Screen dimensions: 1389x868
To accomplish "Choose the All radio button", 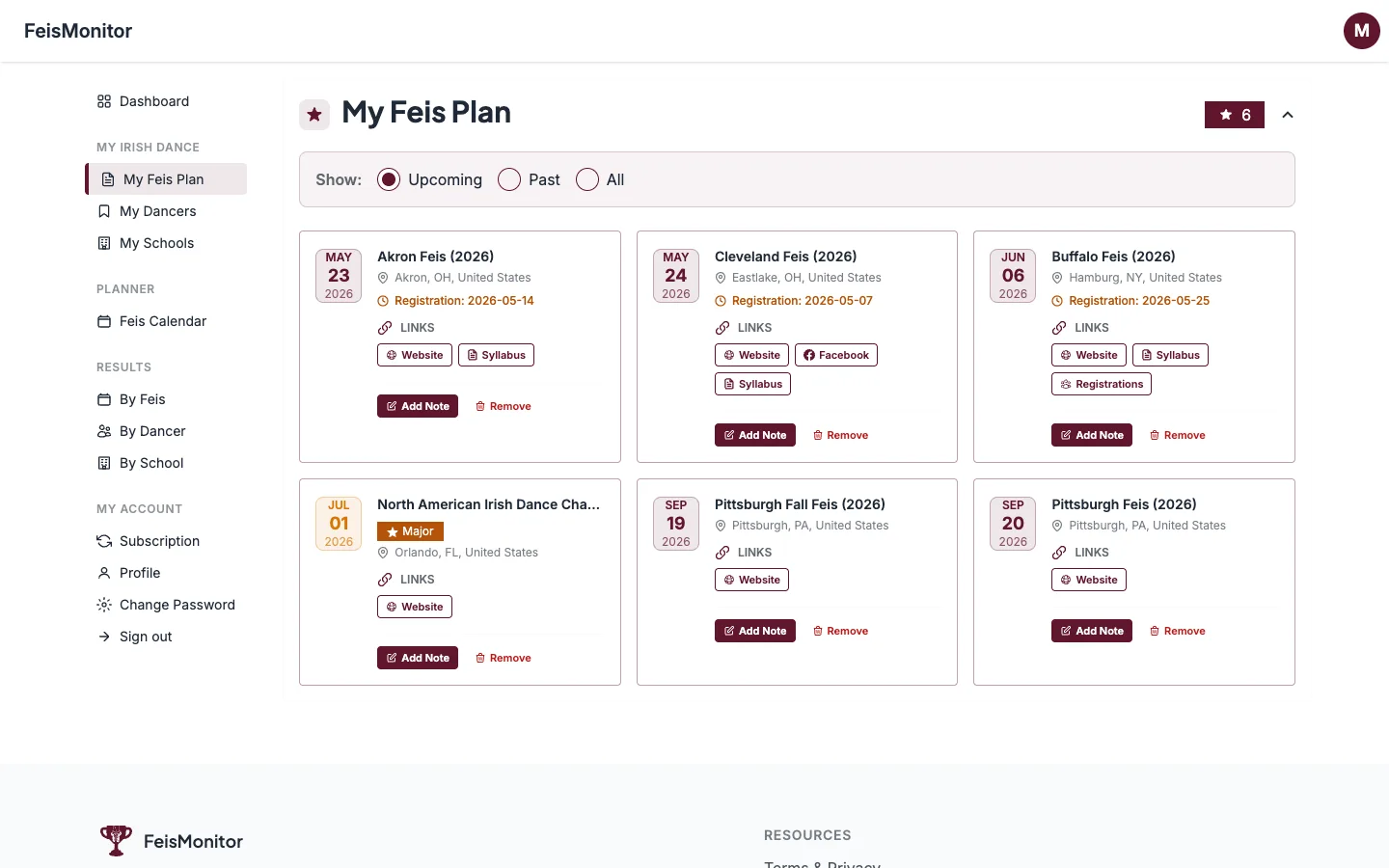I will tap(586, 179).
